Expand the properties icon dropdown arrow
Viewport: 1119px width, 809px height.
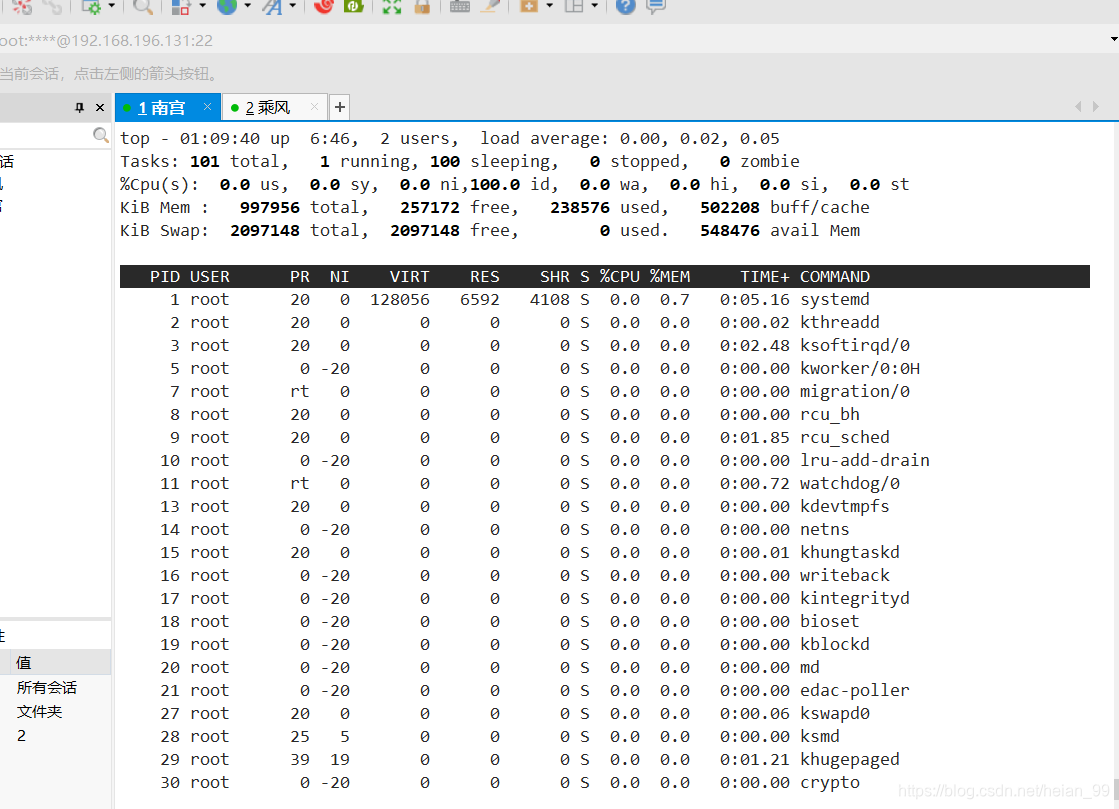(111, 6)
